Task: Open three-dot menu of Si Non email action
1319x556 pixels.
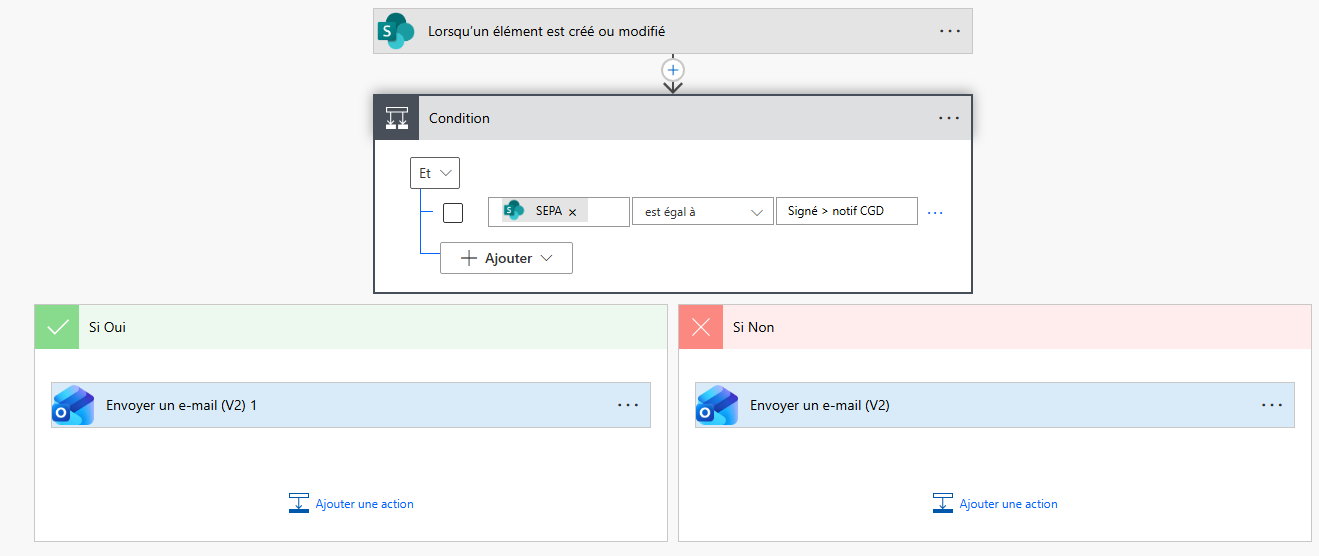Action: click(1272, 405)
